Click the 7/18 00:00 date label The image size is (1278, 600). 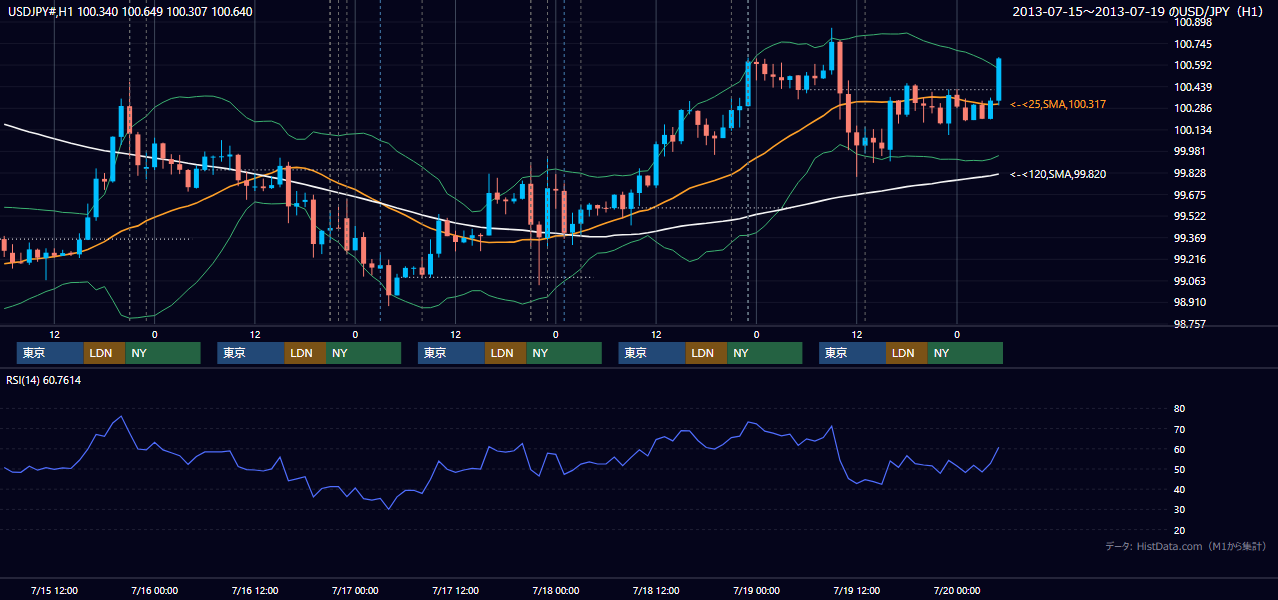point(555,590)
